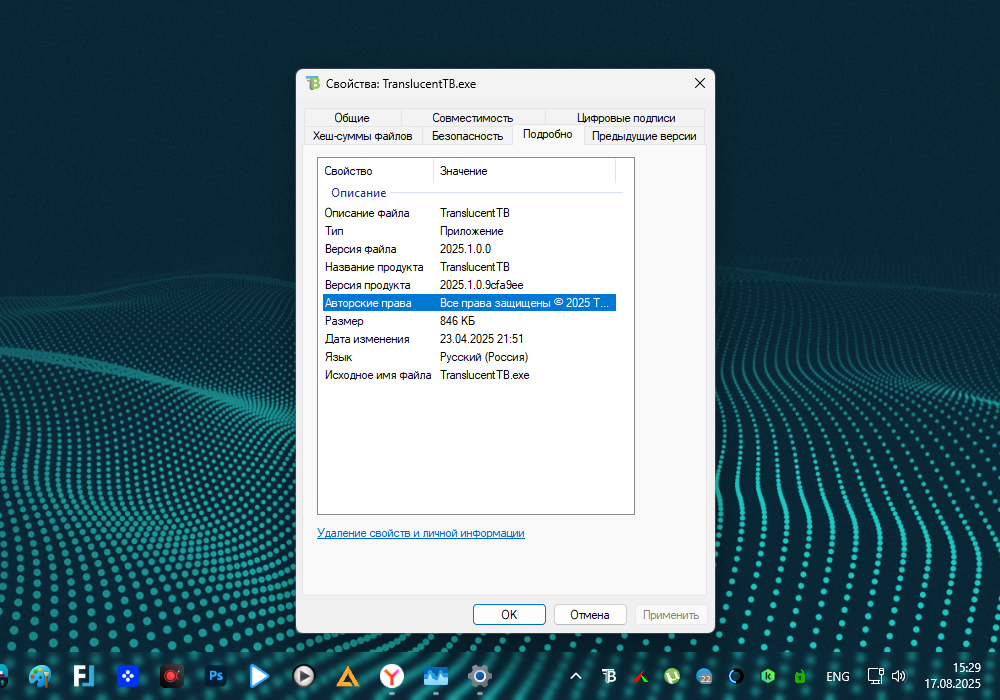The width and height of the screenshot is (1000, 700).
Task: Switch the ENG input language indicator
Action: pyautogui.click(x=837, y=676)
